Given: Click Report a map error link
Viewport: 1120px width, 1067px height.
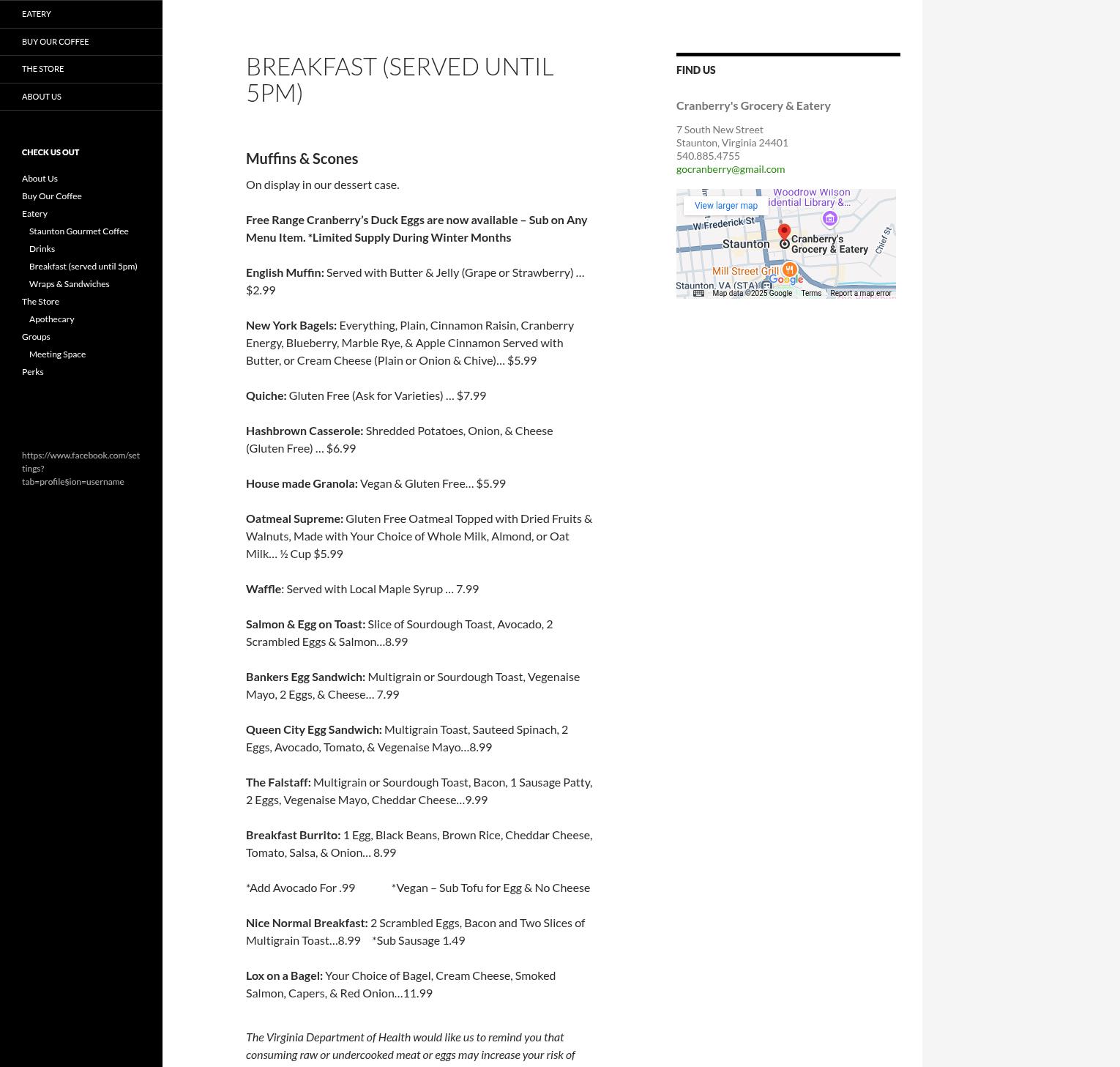Looking at the screenshot, I should tap(860, 294).
